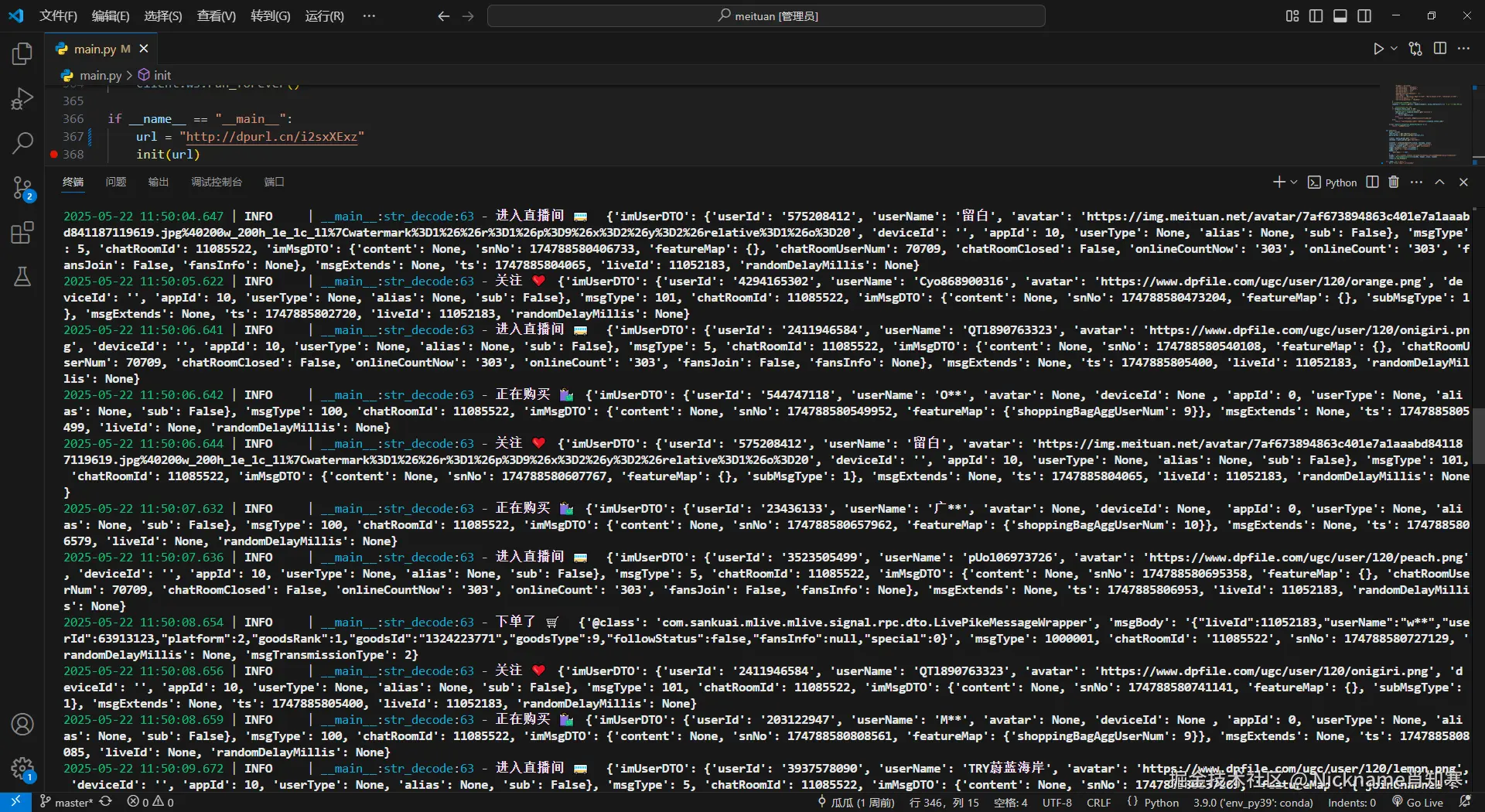Open the Explorer view in activity bar
This screenshot has height=812, width=1485.
tap(22, 54)
